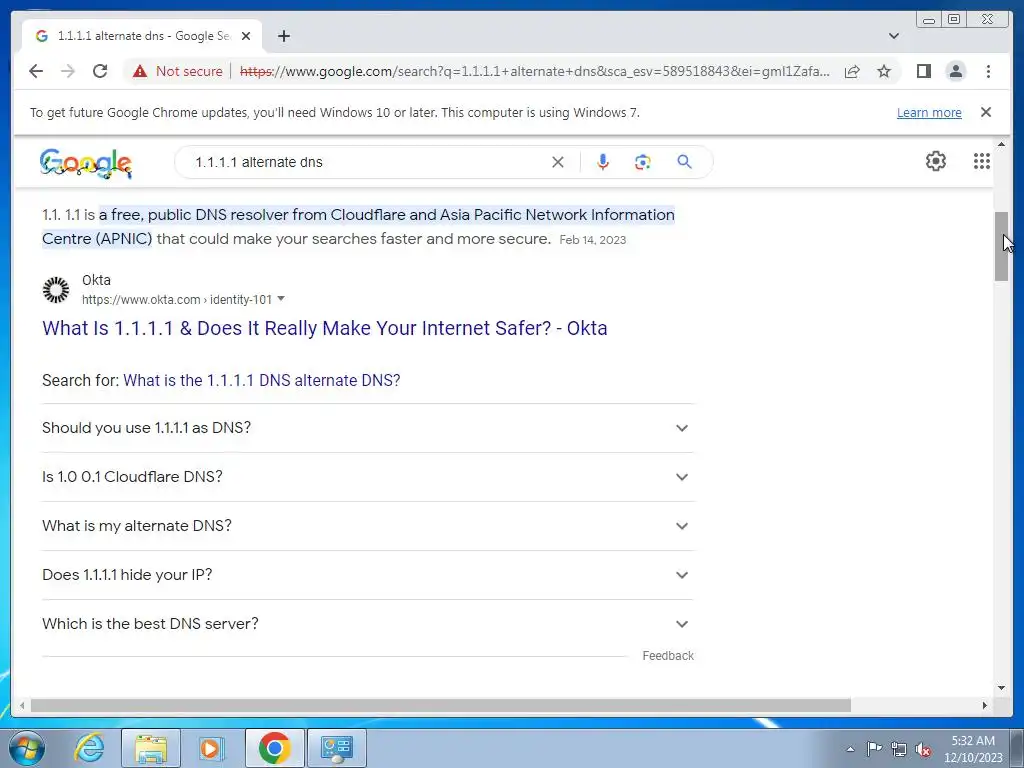
Task: Expand What is my alternate DNS
Action: pos(368,526)
